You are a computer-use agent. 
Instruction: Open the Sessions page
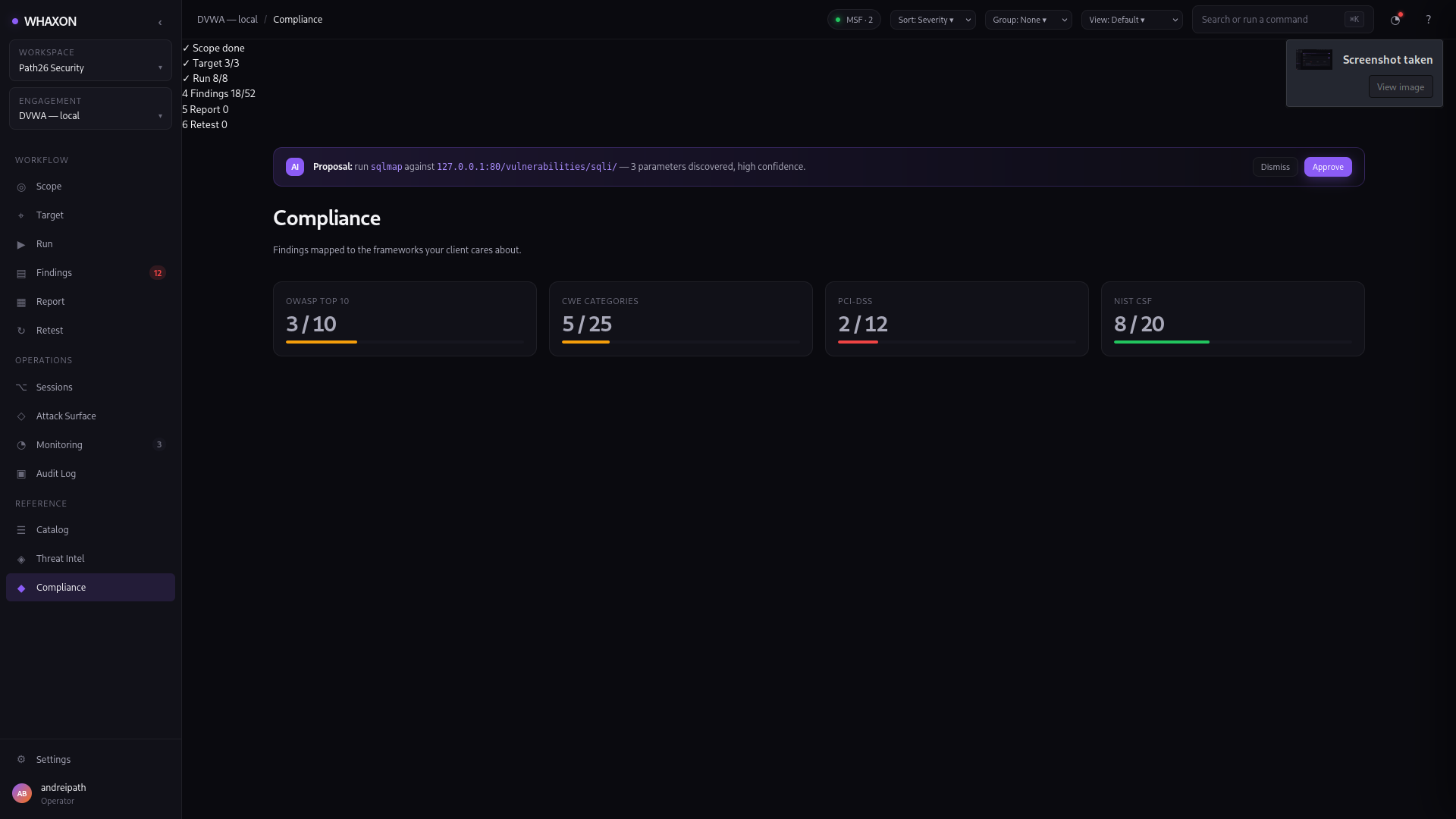90,388
